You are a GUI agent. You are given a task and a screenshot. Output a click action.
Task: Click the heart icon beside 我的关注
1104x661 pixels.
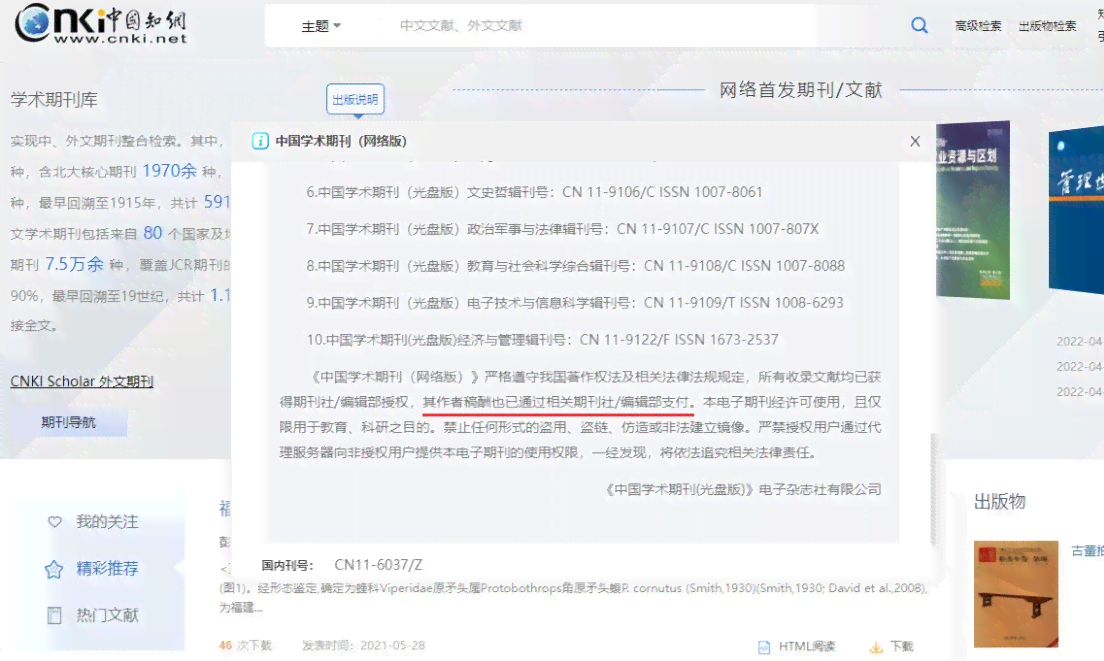coord(54,522)
